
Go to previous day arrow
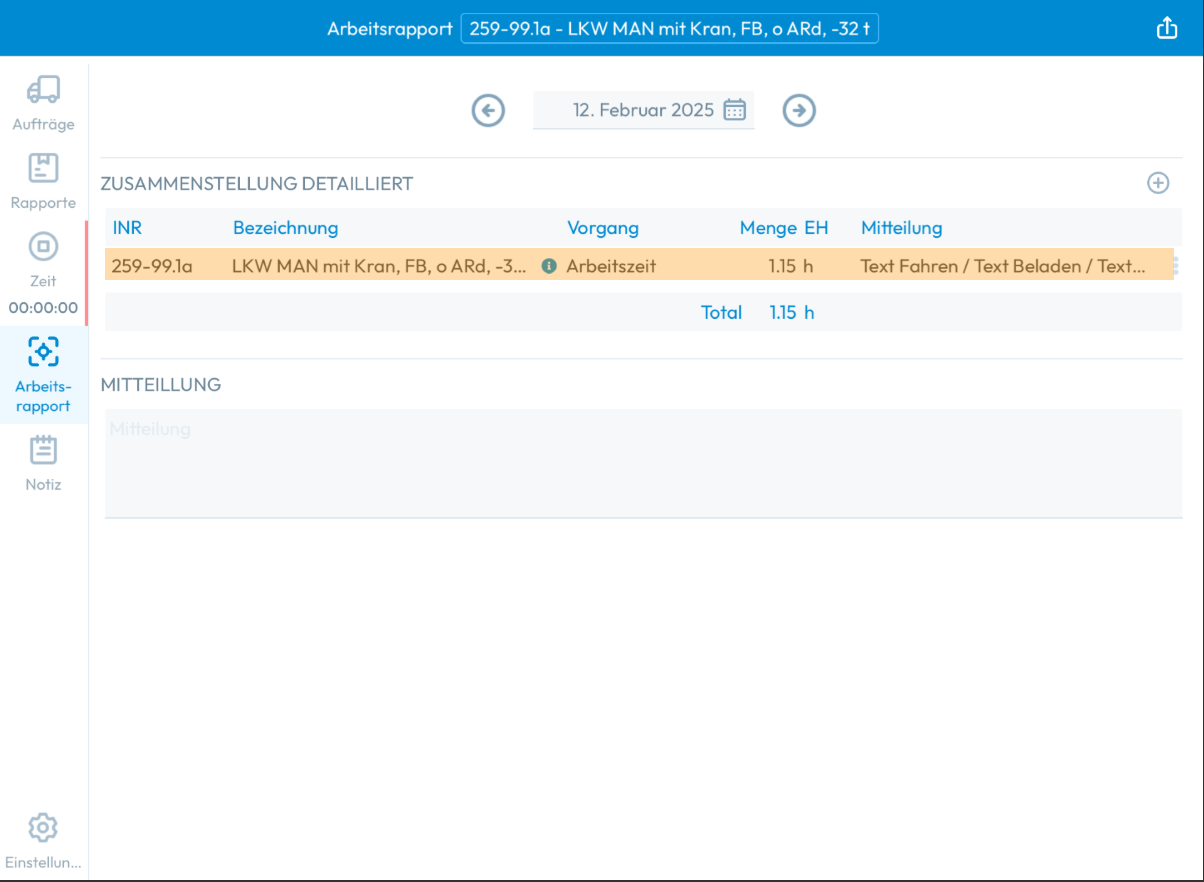pyautogui.click(x=488, y=110)
